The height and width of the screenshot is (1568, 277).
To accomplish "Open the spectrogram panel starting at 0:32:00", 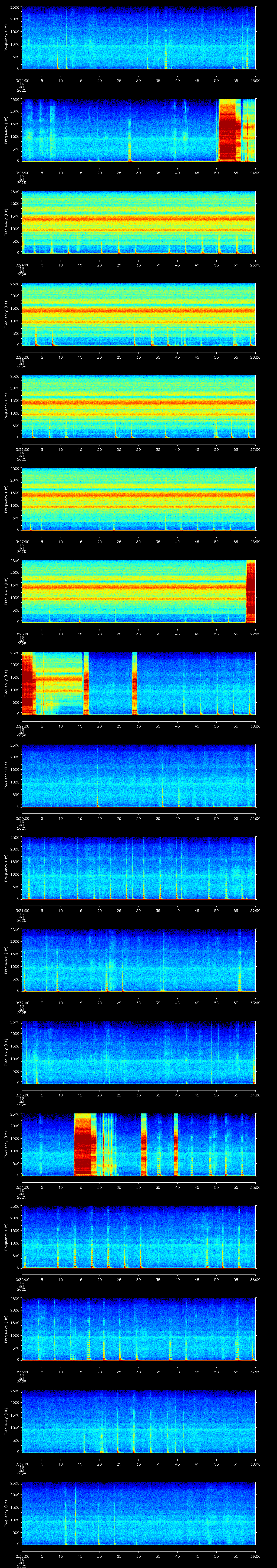I will [x=138, y=960].
